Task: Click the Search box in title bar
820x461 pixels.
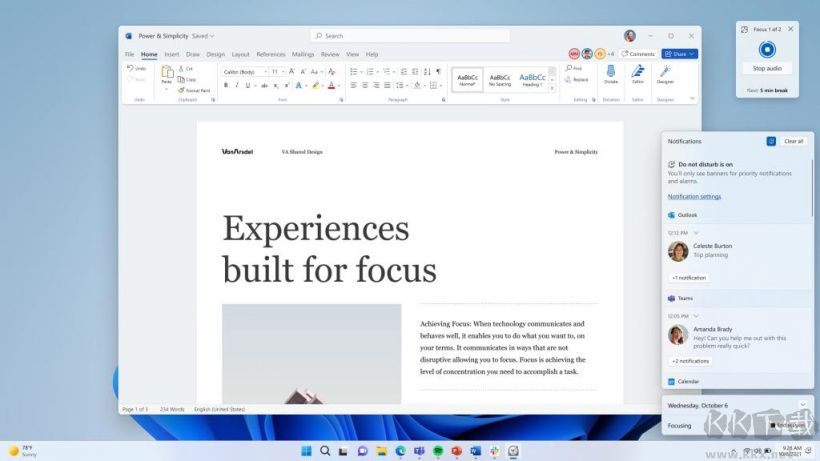Action: [x=380, y=36]
